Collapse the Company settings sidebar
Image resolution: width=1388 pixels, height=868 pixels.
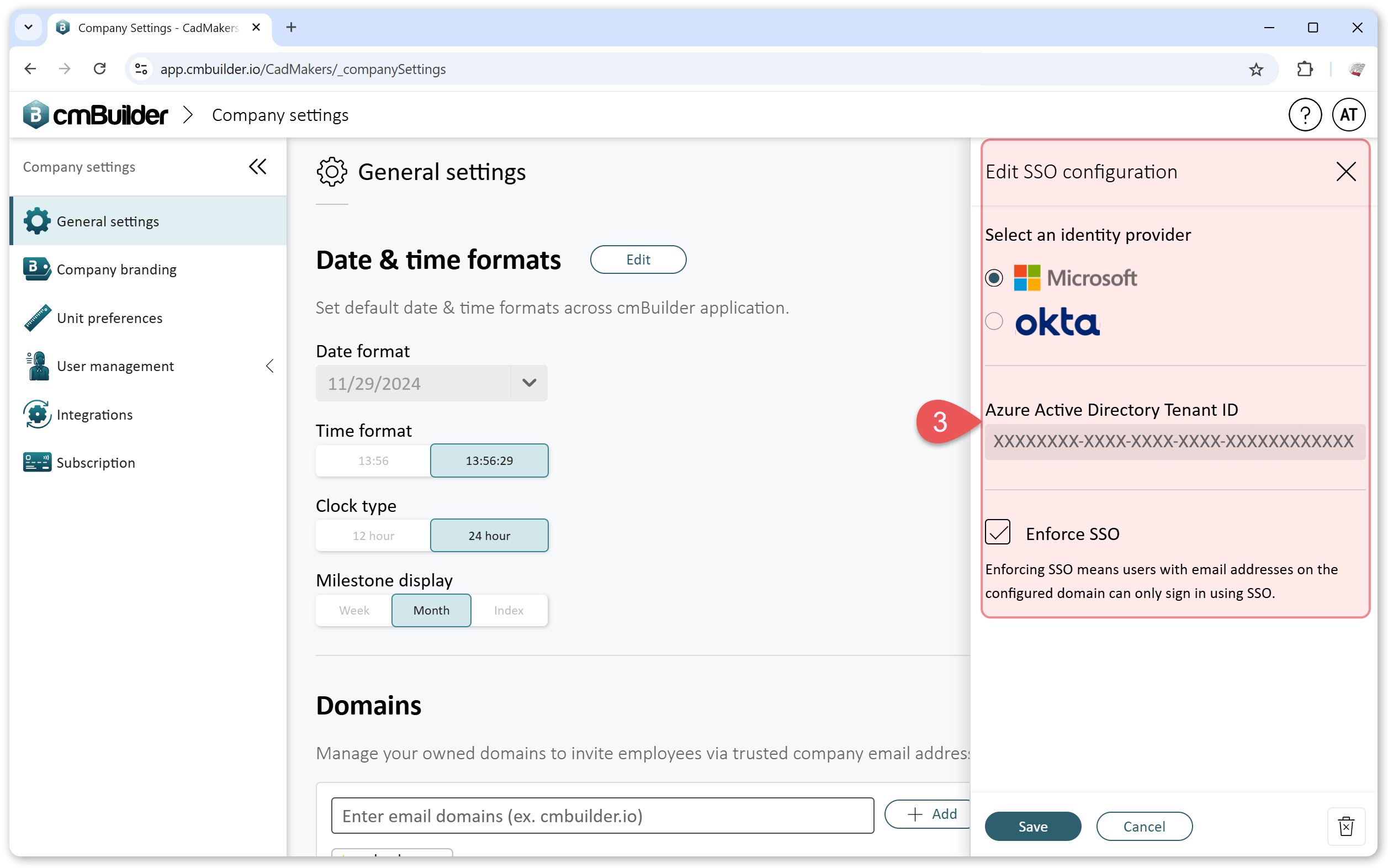click(257, 167)
